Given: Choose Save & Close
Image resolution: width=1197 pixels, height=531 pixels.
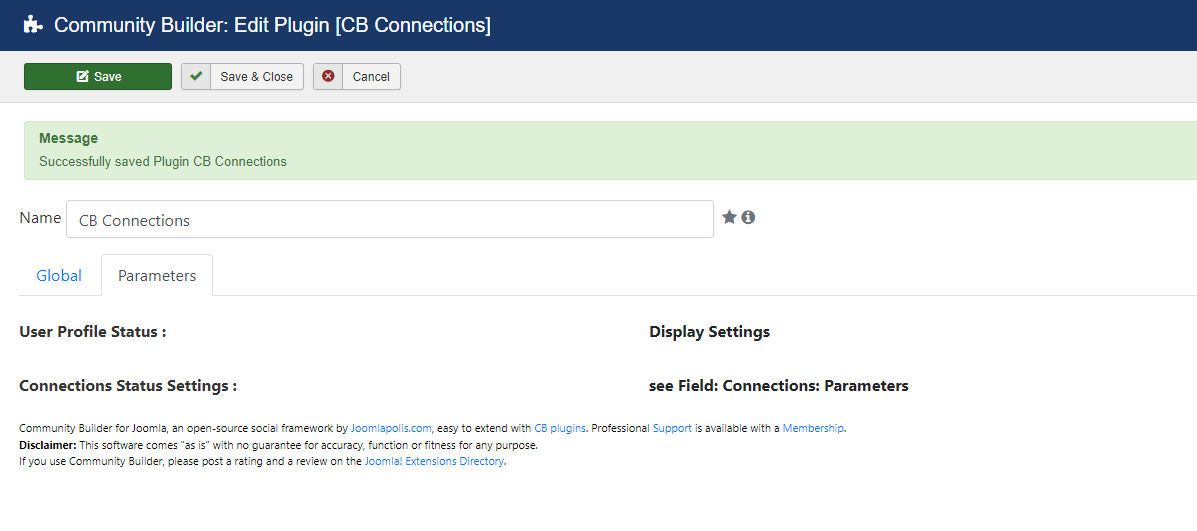Looking at the screenshot, I should coord(243,76).
